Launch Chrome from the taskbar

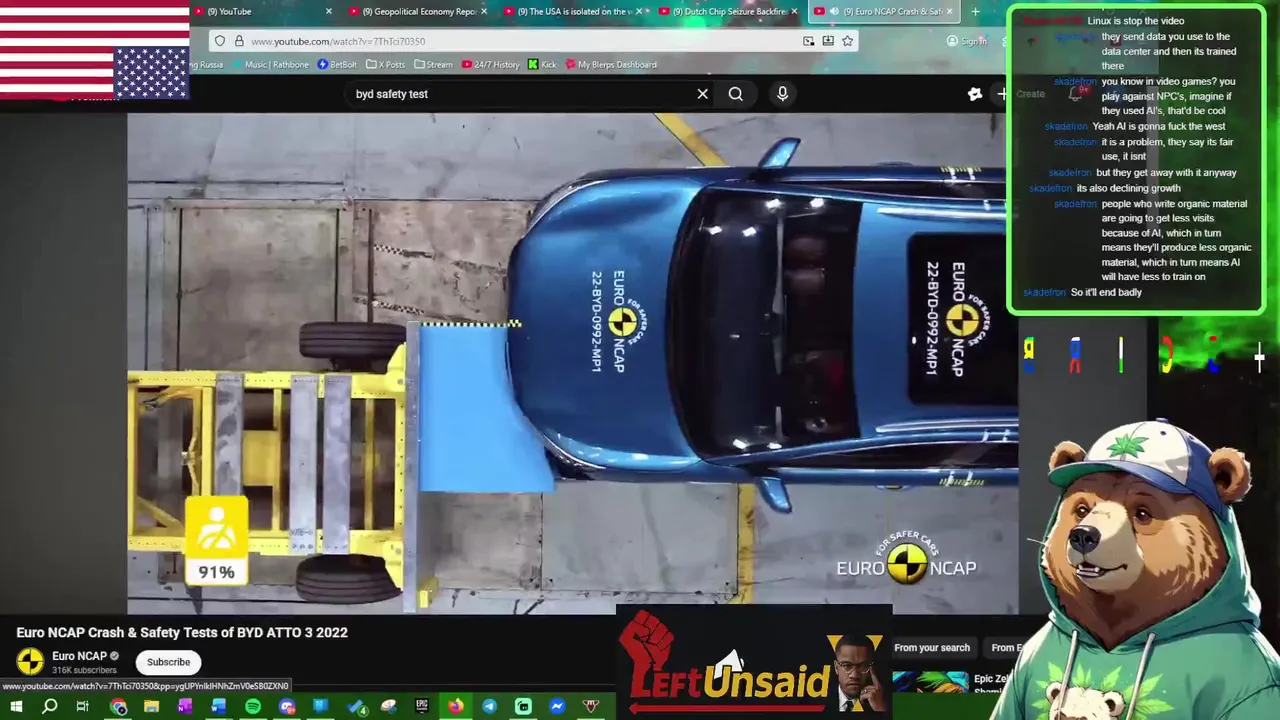coord(118,707)
